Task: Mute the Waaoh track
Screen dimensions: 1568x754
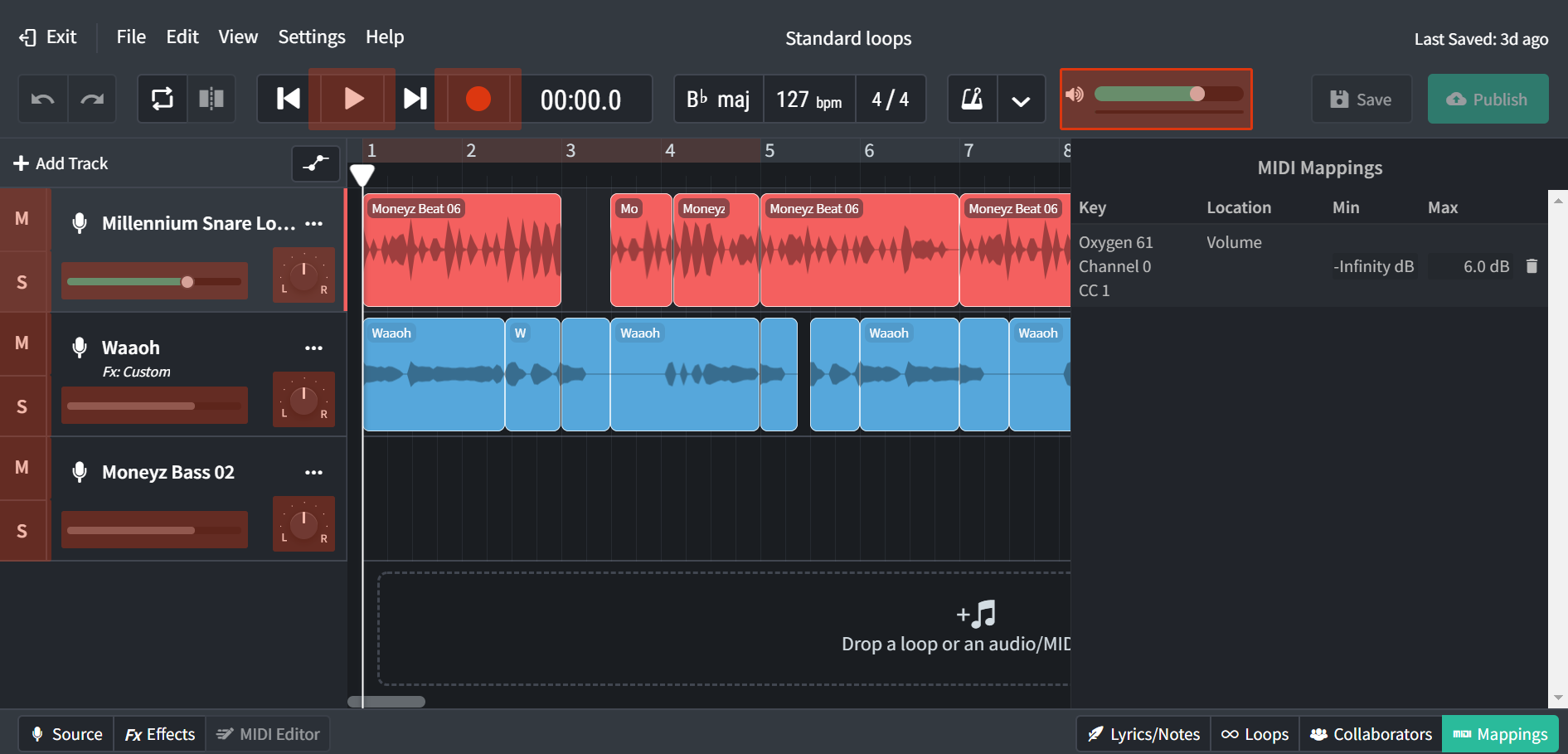Action: [x=22, y=343]
